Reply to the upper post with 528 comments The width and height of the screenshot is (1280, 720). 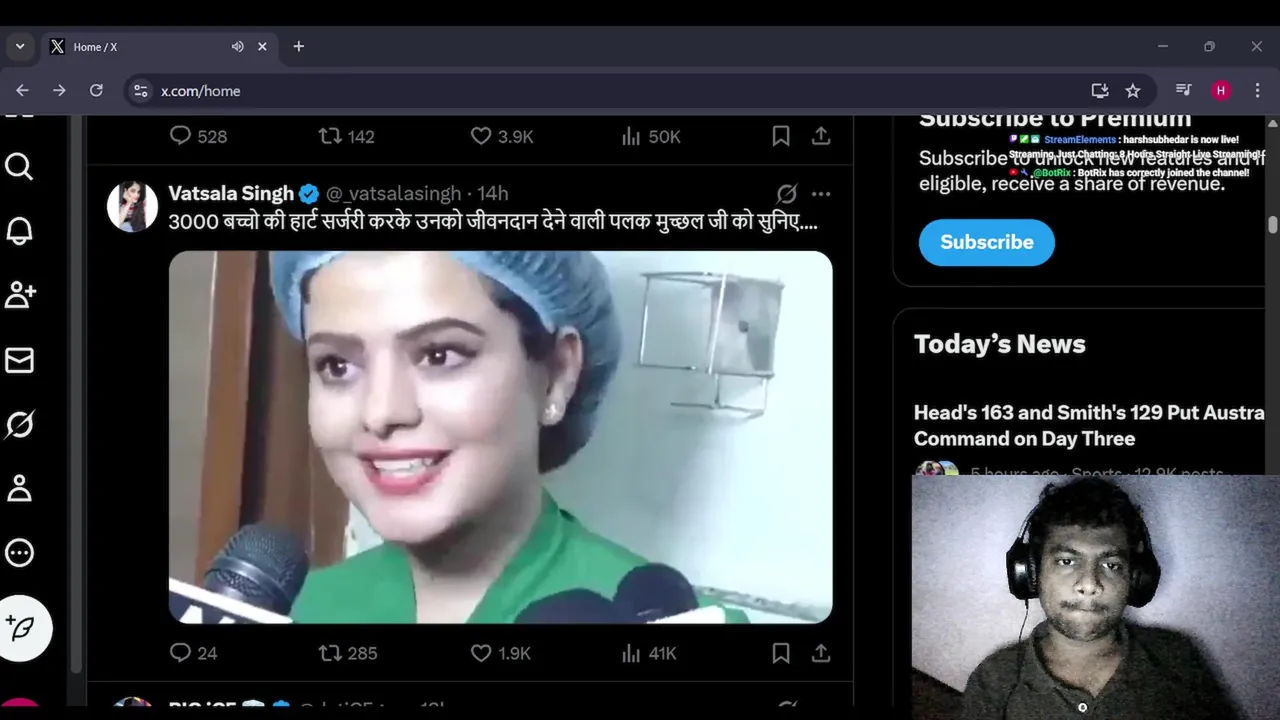point(198,136)
